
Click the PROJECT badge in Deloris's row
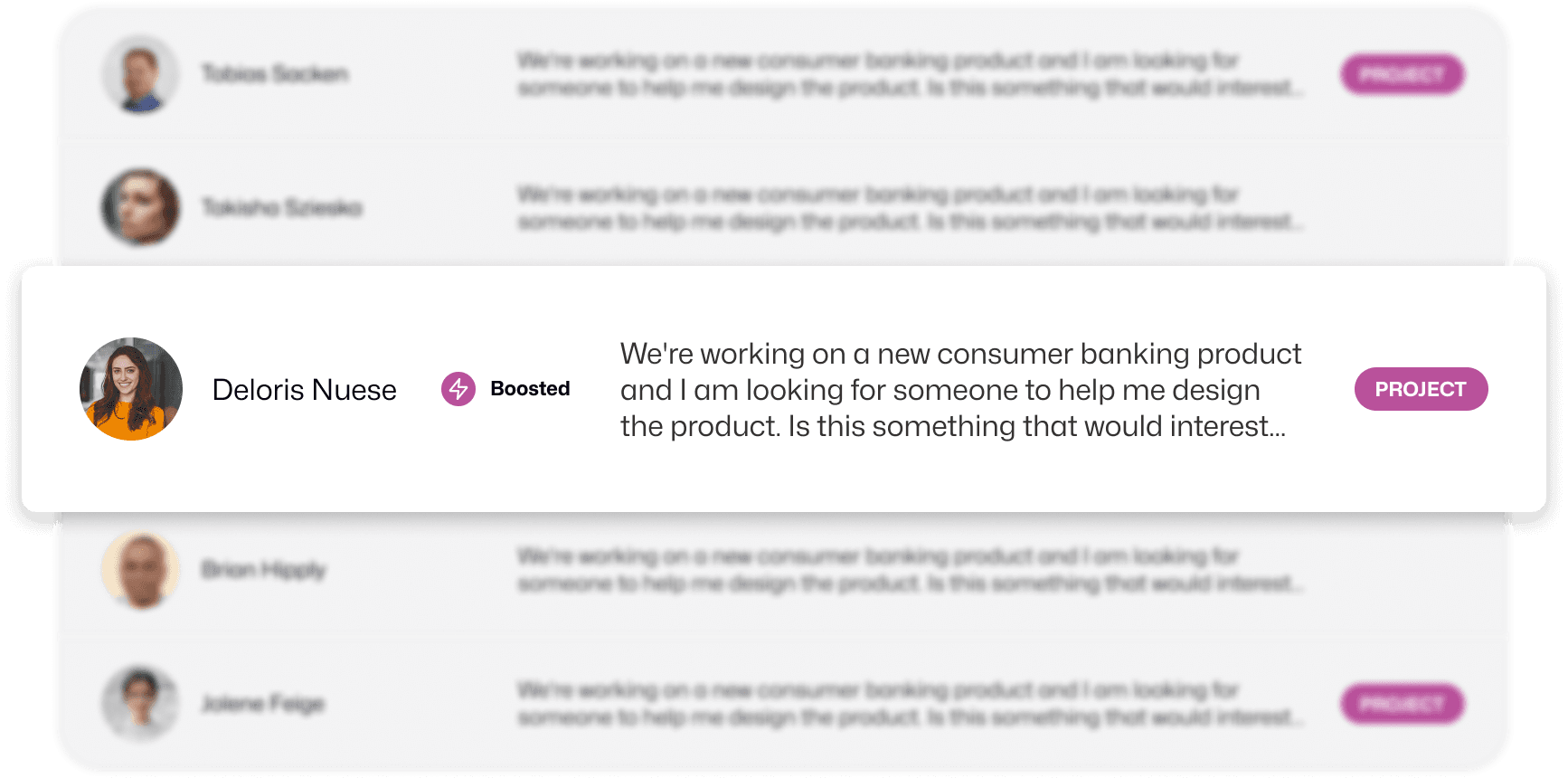pos(1421,389)
